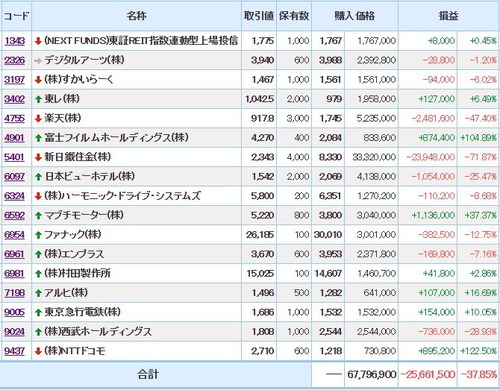Click the 合計 total row label
500x390 pixels.
coord(148,374)
